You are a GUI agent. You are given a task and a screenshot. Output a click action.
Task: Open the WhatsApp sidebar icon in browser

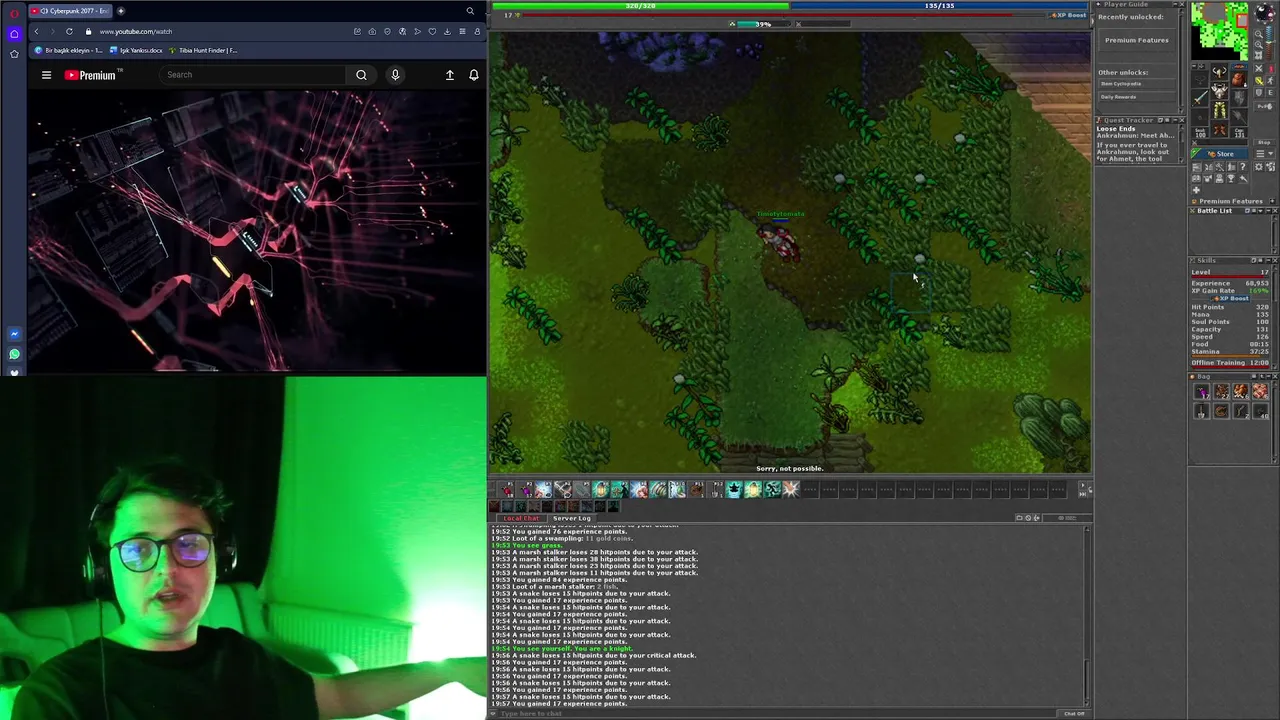tap(14, 354)
